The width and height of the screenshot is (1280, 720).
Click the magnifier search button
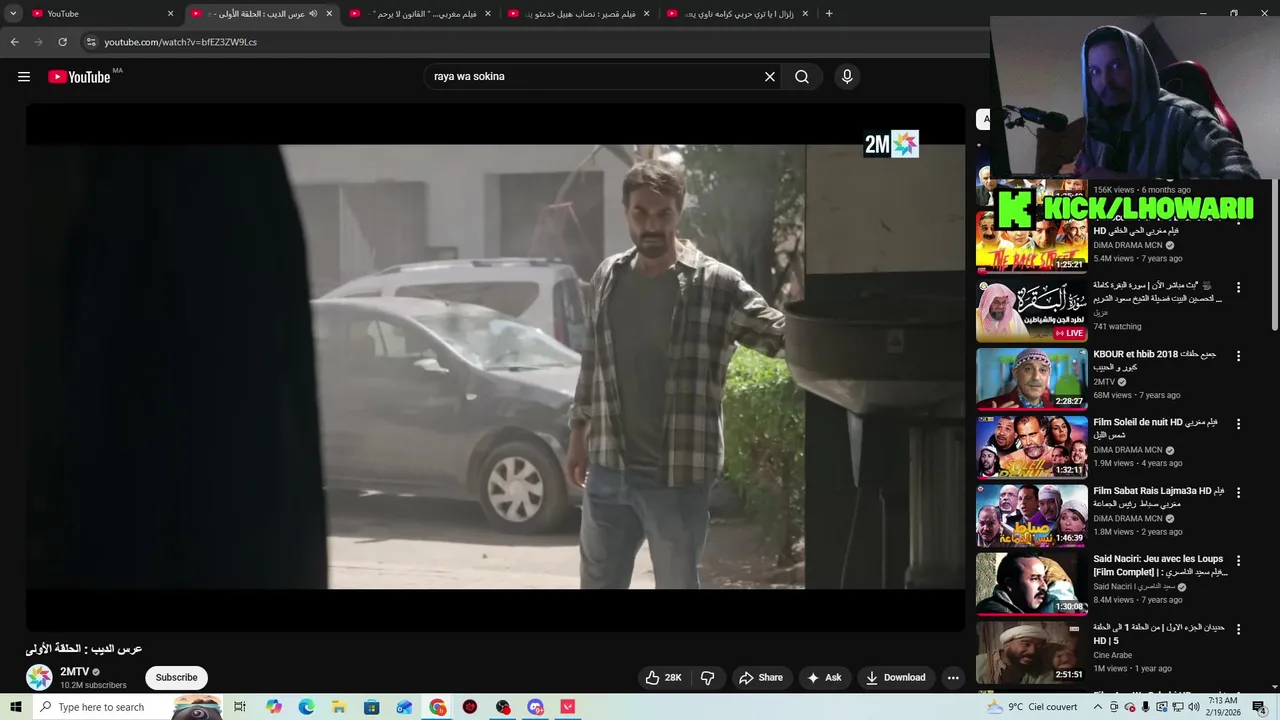pos(802,77)
